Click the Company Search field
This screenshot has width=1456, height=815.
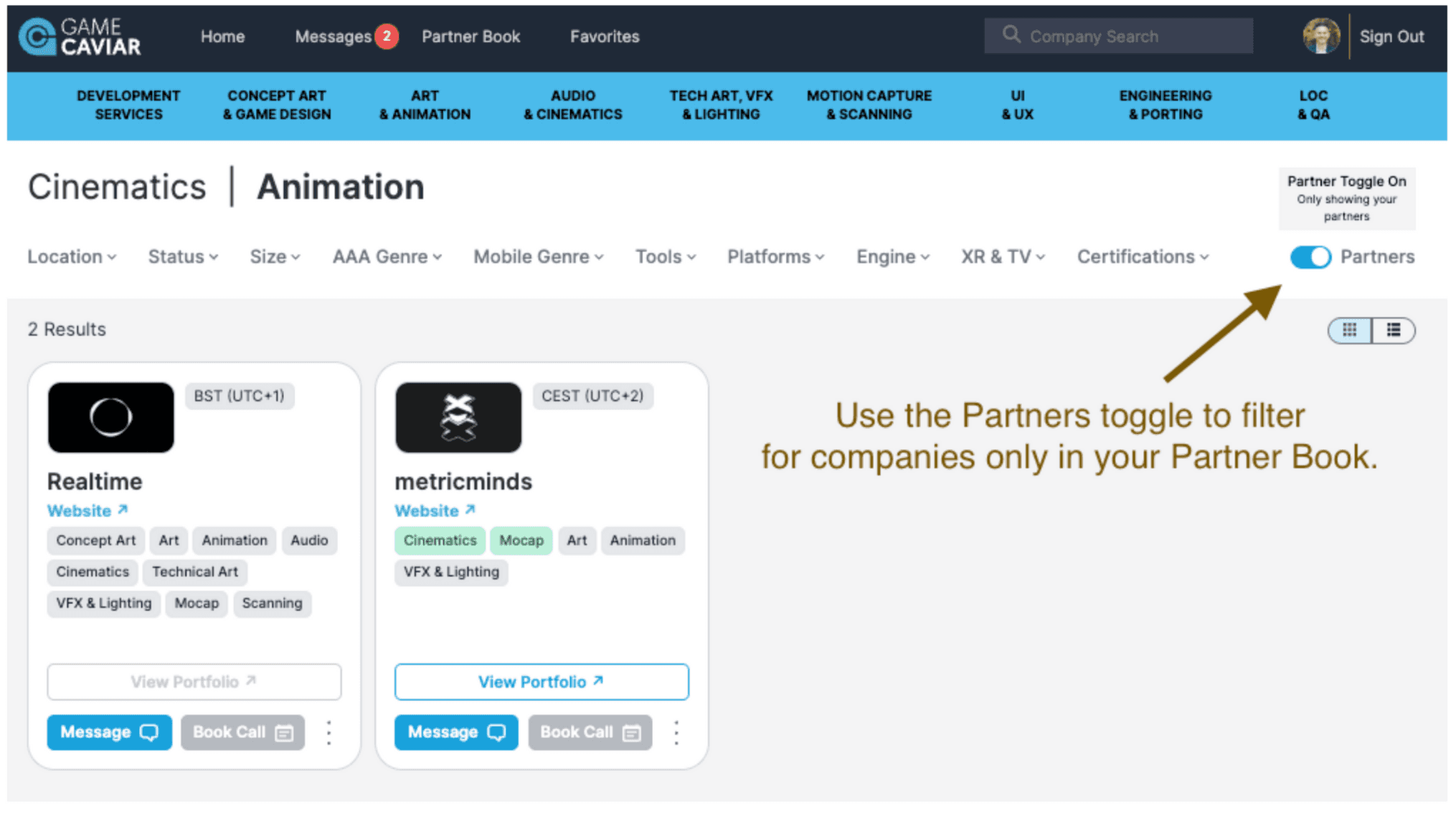coord(1118,36)
